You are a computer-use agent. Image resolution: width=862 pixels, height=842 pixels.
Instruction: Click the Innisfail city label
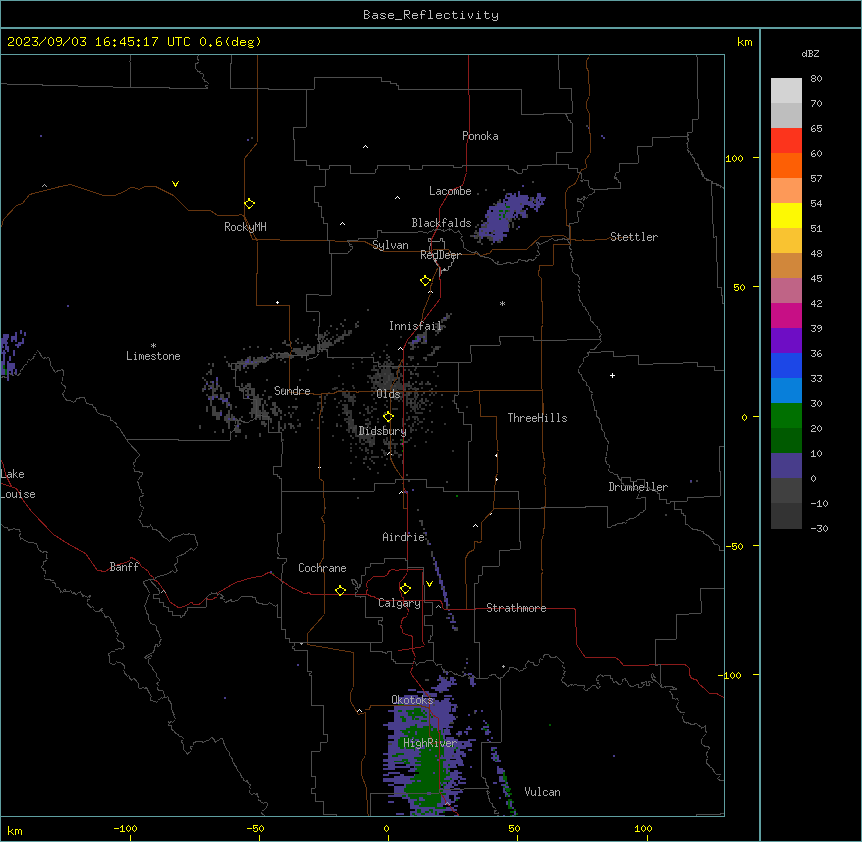tap(416, 326)
